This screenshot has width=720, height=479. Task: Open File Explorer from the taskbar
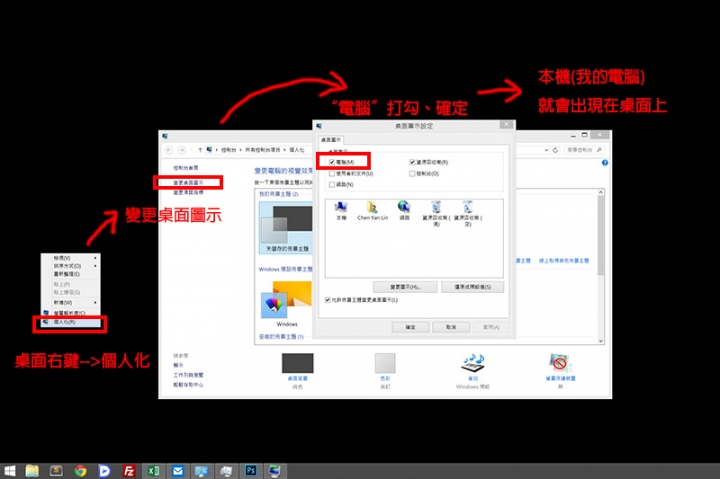pos(32,471)
